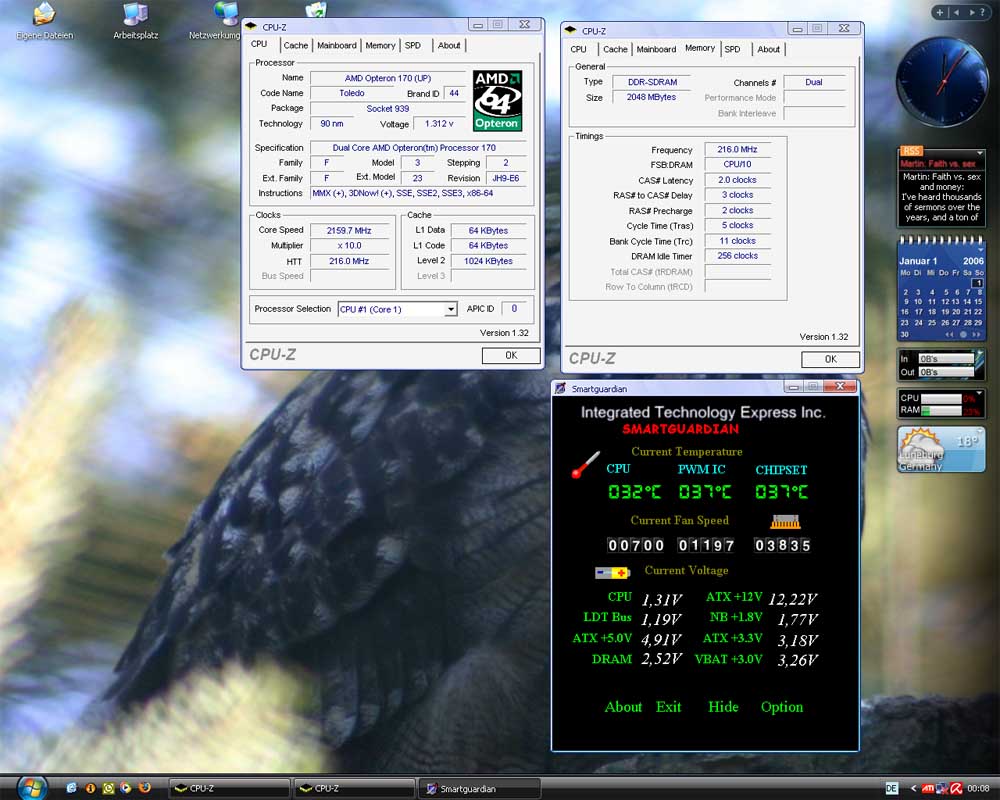Click the RAM usage bar in sidebar
The width and height of the screenshot is (1000, 800).
941,411
